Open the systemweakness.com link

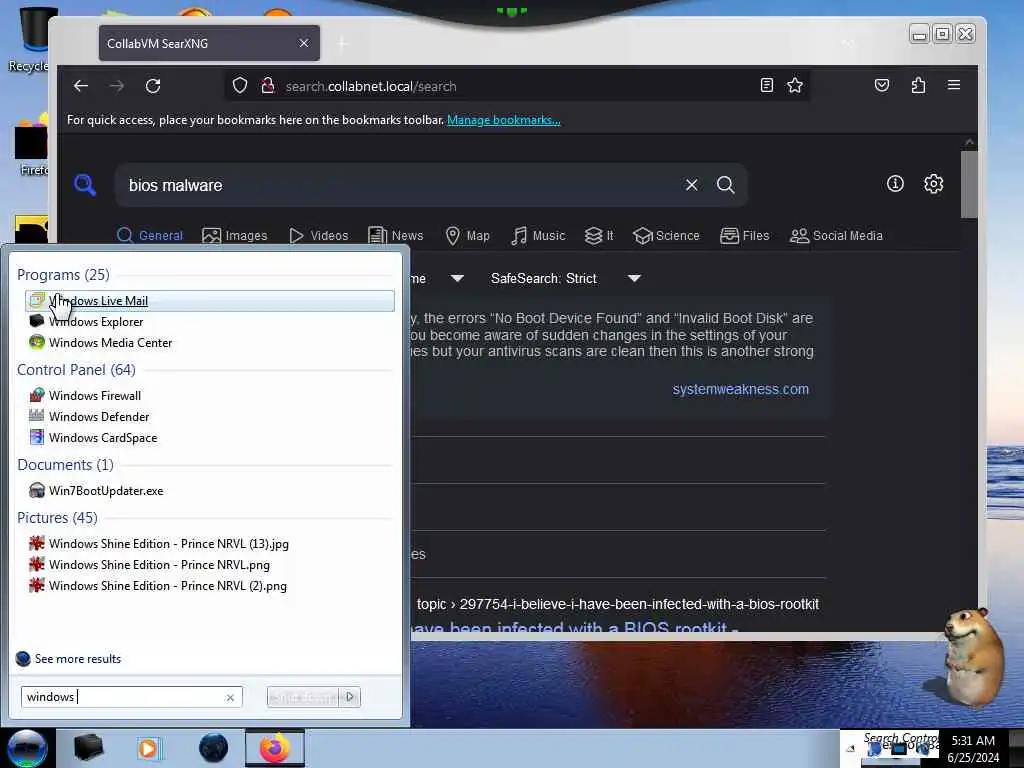[x=741, y=389]
